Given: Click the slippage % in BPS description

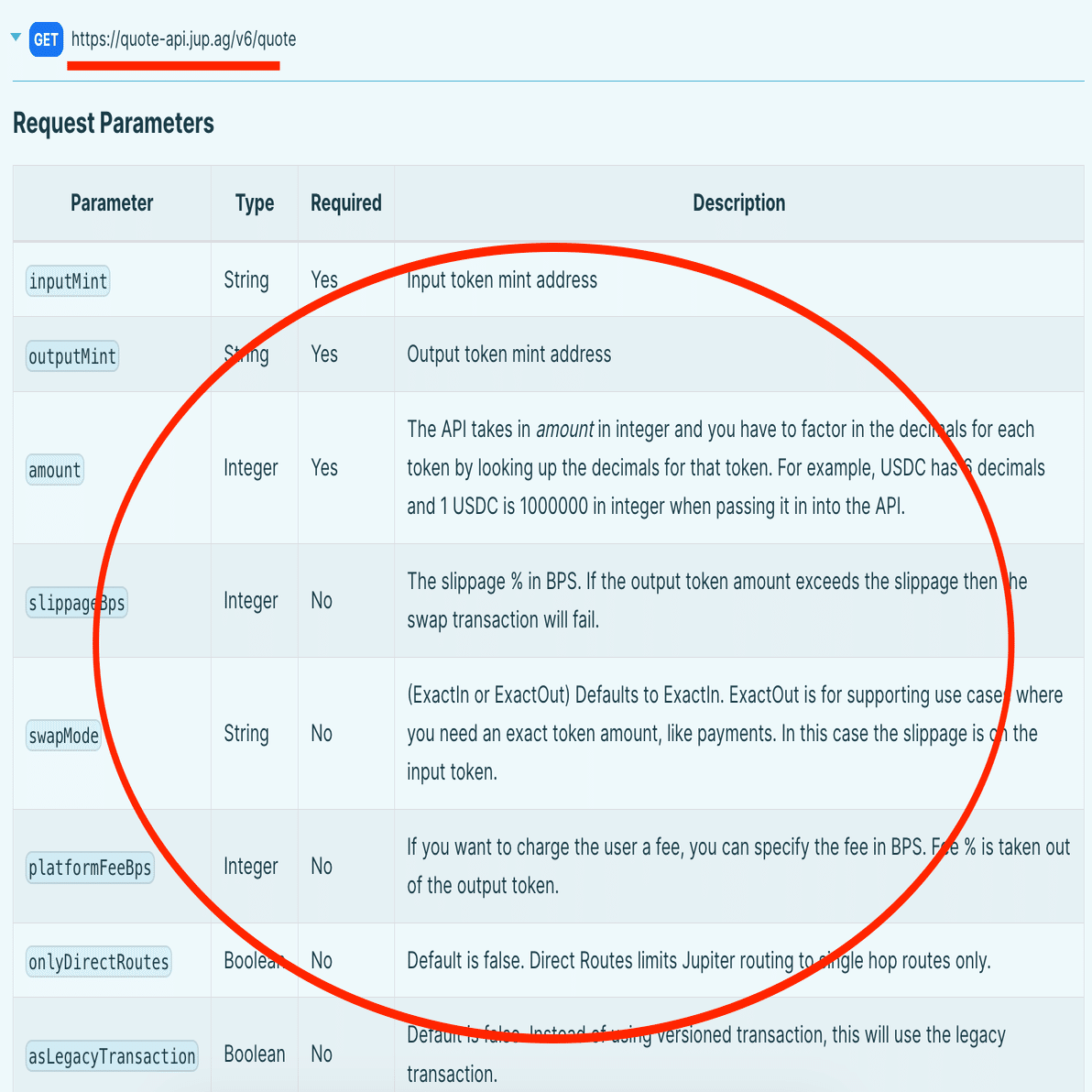Looking at the screenshot, I should click(717, 600).
